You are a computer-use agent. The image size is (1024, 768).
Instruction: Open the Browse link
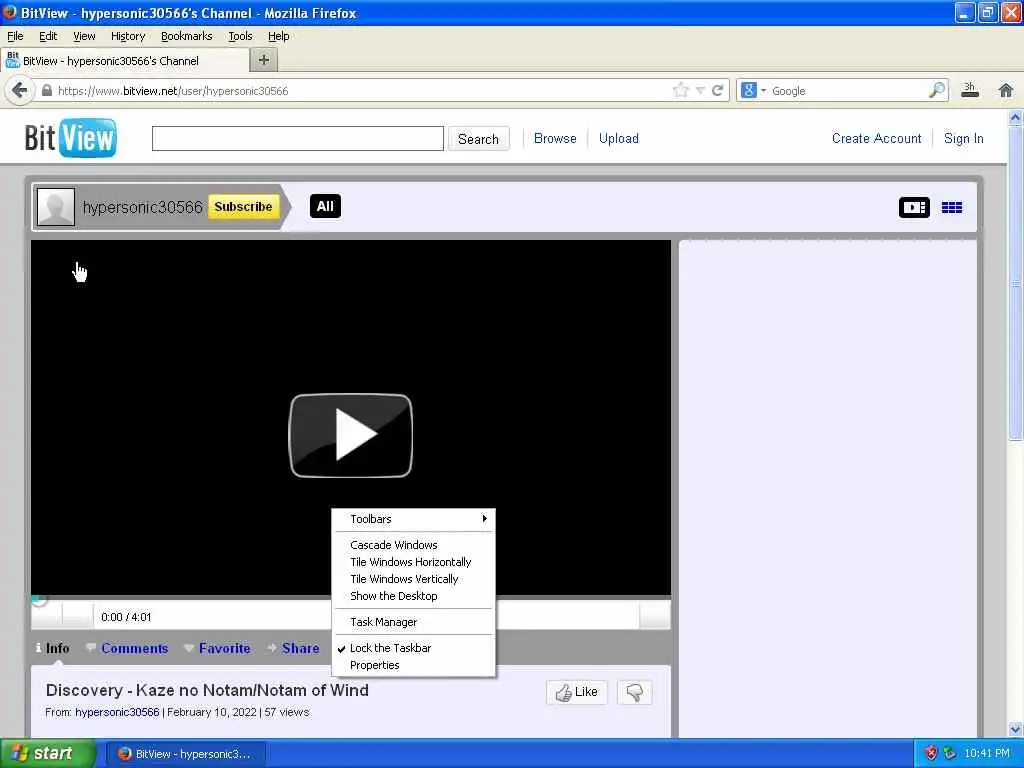pyautogui.click(x=555, y=138)
